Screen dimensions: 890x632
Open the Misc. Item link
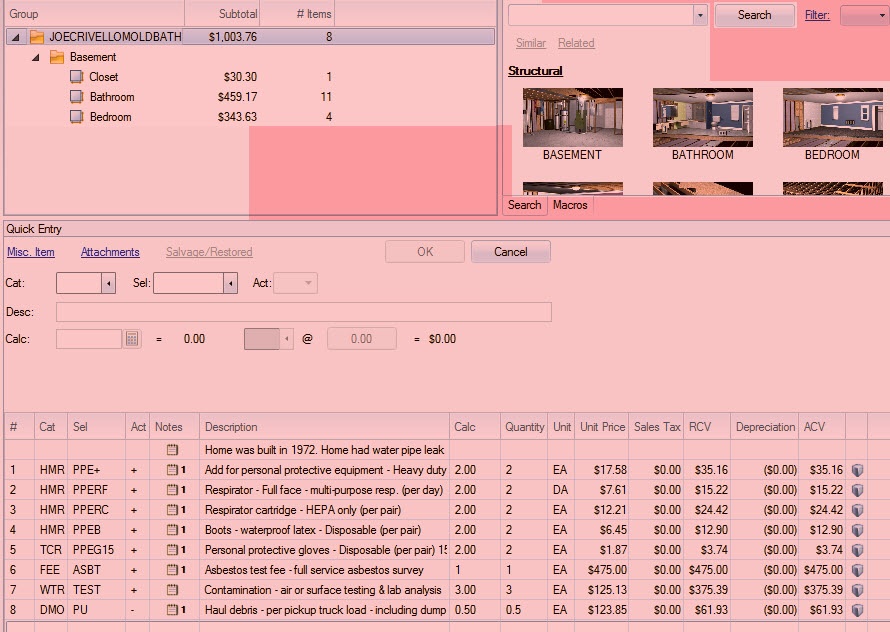pyautogui.click(x=31, y=252)
